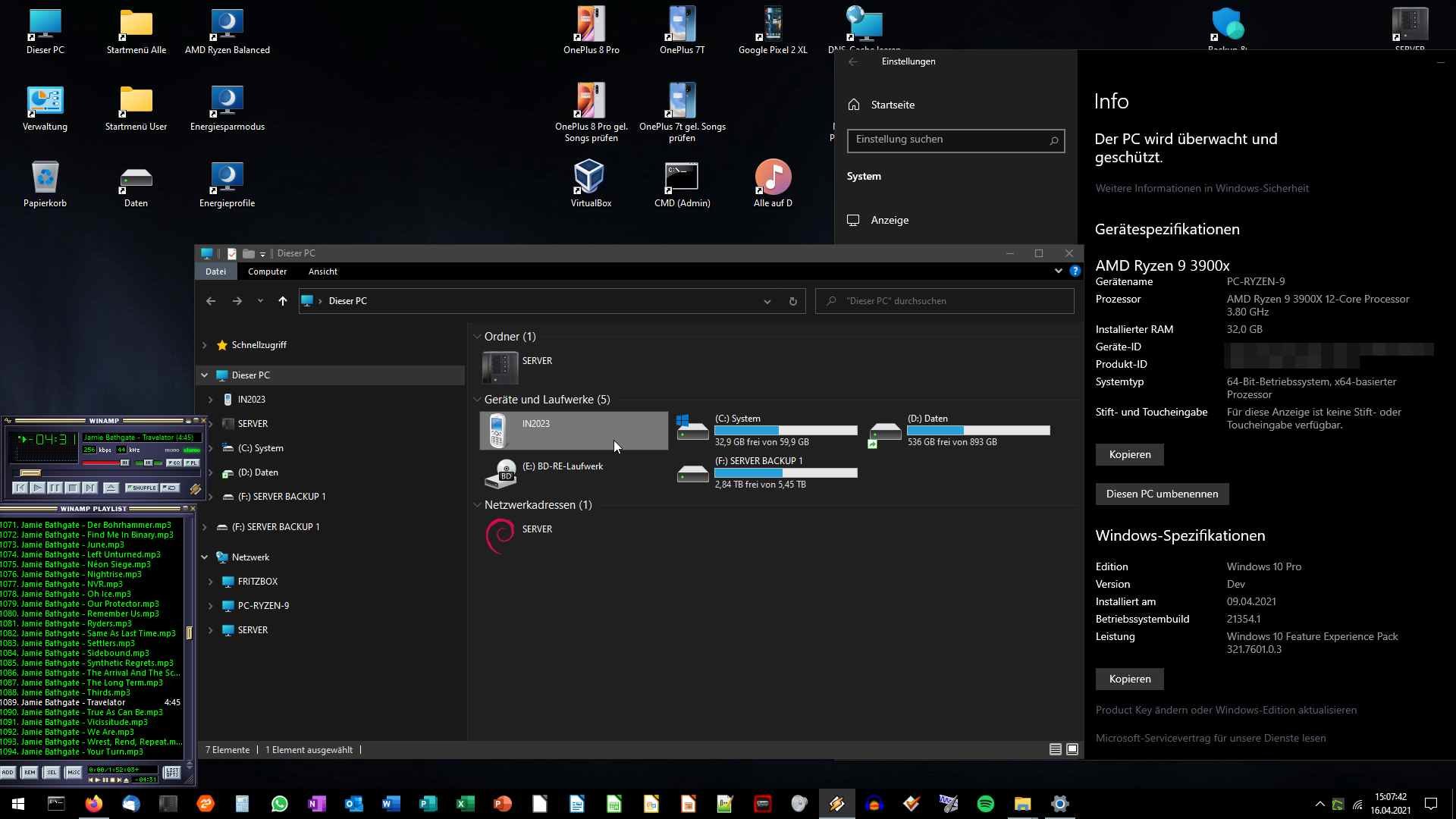Select PC-RYZEN-9 in navigation tree
This screenshot has width=1456, height=819.
click(263, 606)
